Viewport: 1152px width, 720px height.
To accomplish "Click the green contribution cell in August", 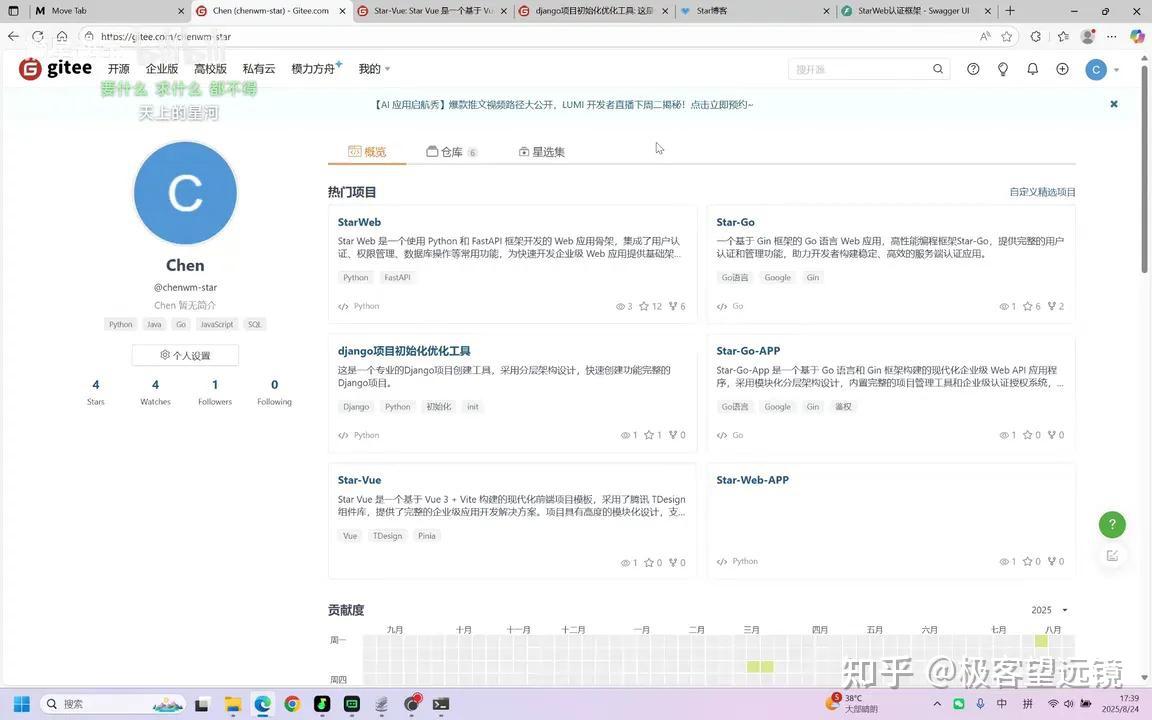I will tap(1041, 641).
